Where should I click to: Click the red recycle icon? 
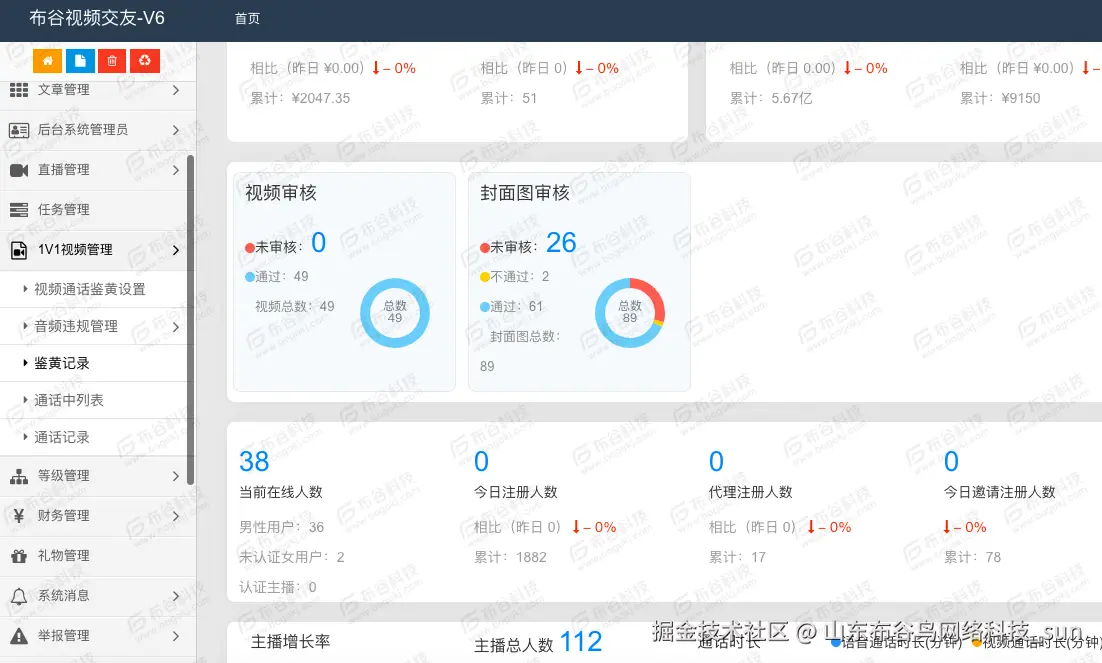pos(143,60)
